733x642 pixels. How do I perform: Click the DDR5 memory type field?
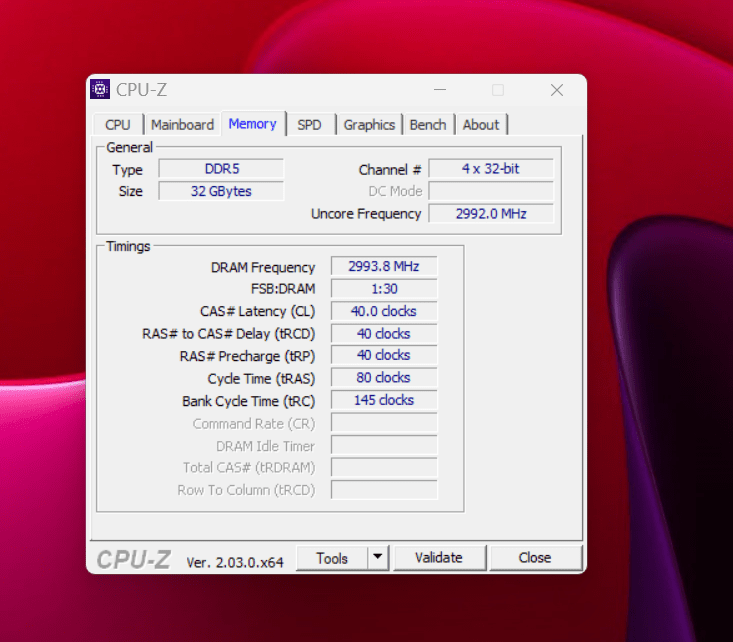(221, 168)
